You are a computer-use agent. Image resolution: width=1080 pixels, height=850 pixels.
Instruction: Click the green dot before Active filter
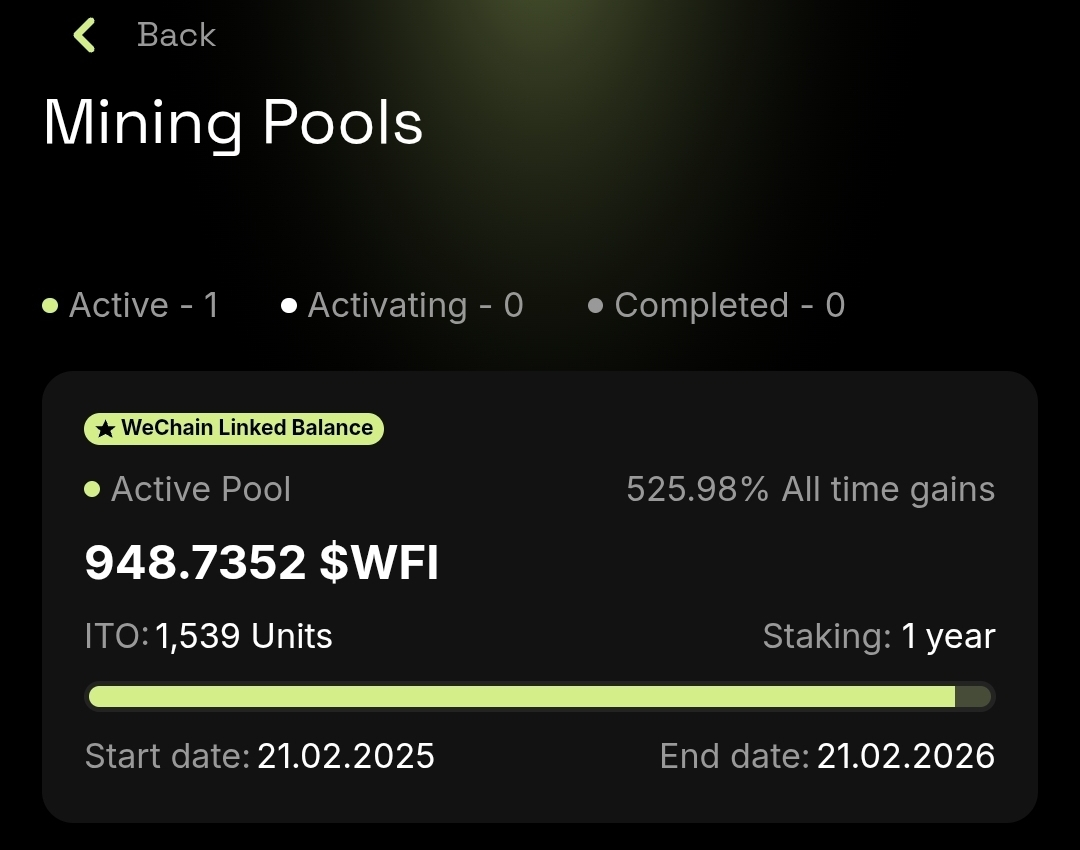point(50,306)
